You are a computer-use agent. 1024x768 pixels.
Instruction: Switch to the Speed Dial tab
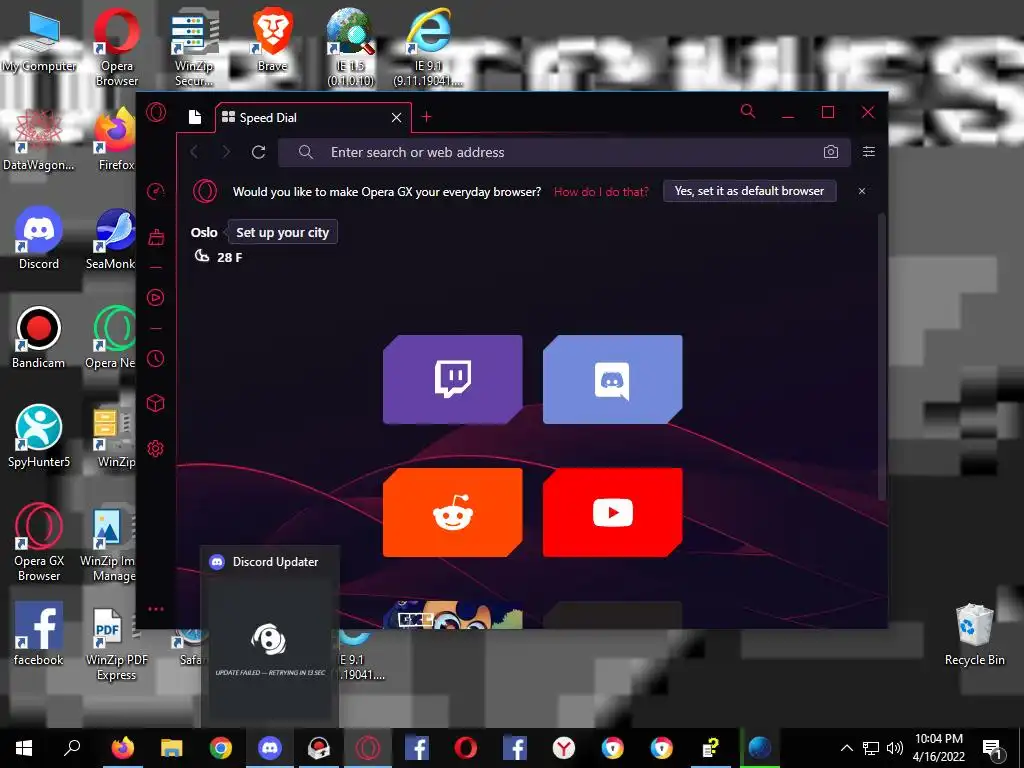point(313,118)
